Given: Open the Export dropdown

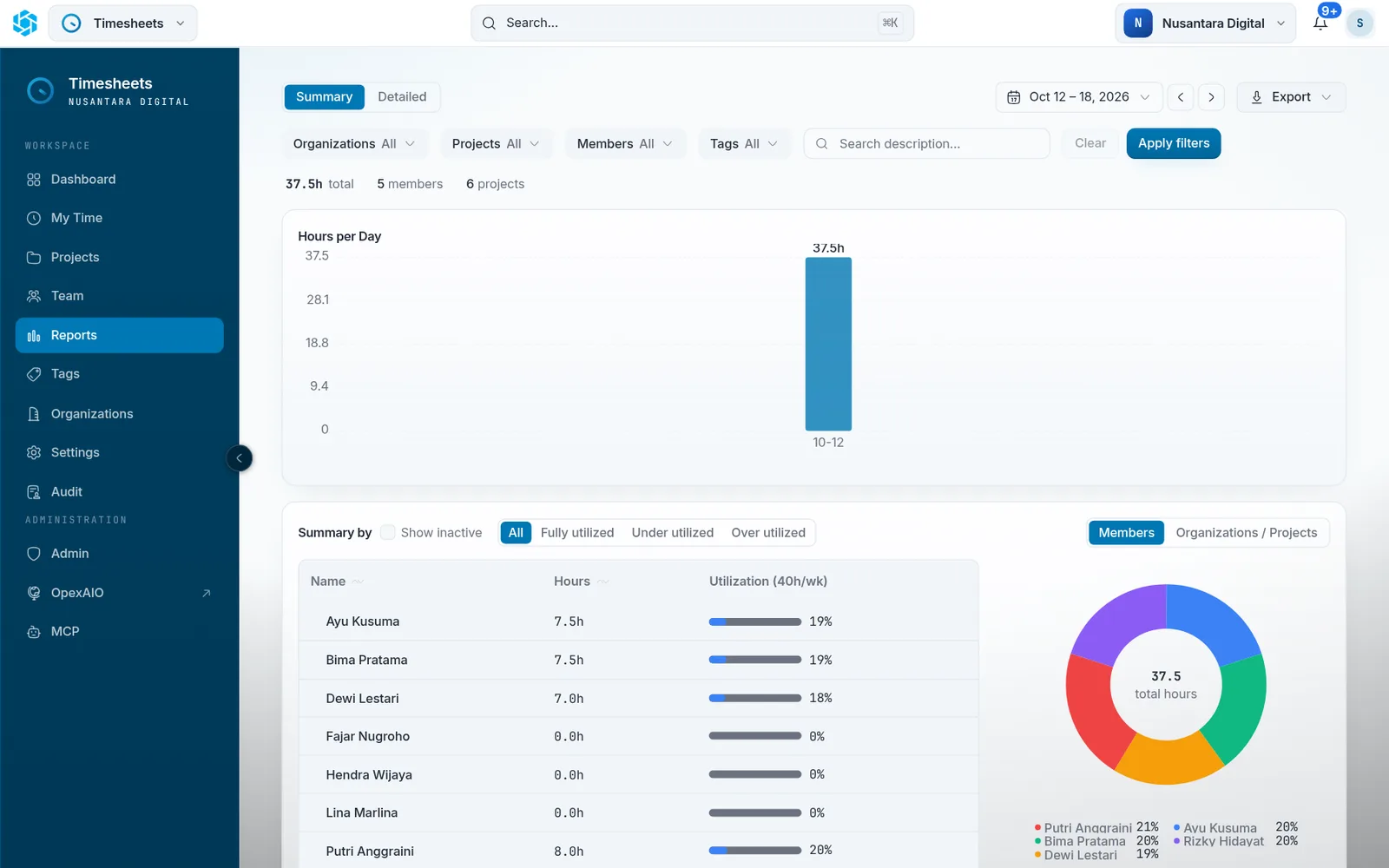Looking at the screenshot, I should 1291,97.
